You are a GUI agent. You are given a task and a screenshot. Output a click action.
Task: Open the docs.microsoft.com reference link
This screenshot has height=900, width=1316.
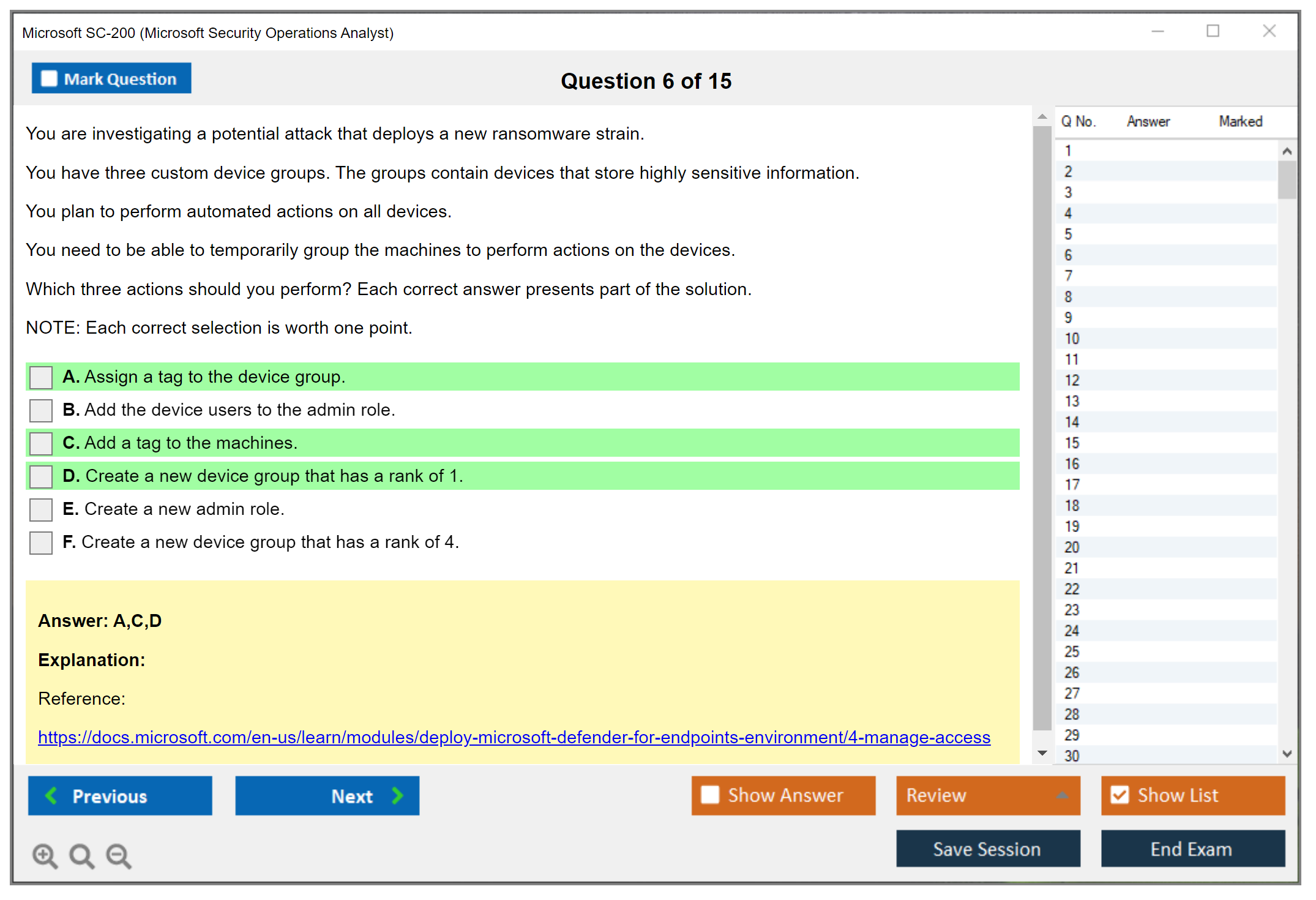point(514,737)
